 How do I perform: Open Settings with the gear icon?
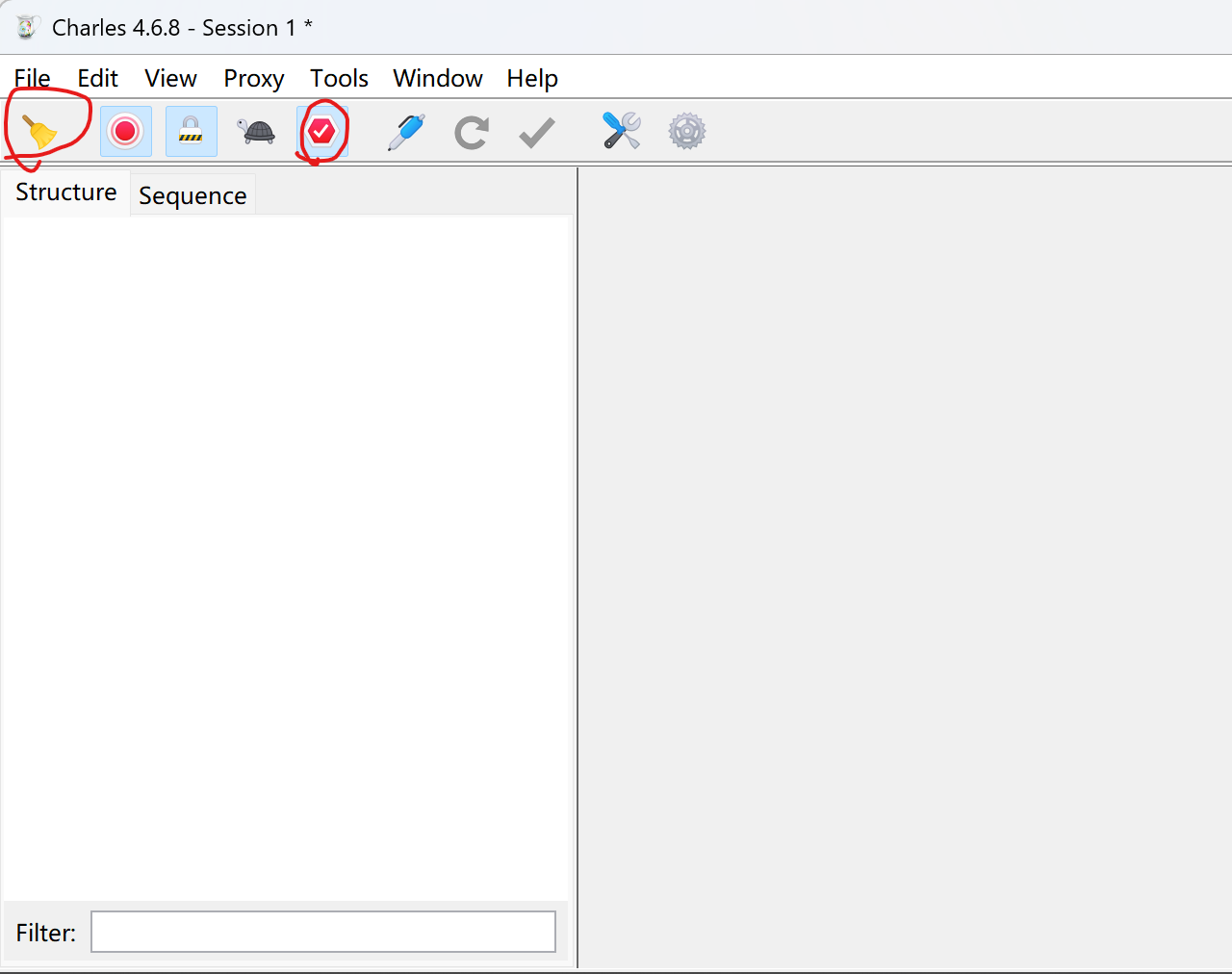pos(687,132)
